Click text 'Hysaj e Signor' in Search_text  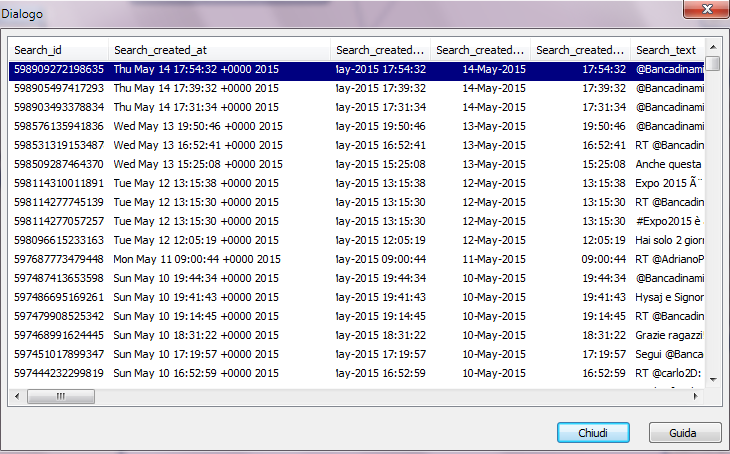pyautogui.click(x=669, y=298)
